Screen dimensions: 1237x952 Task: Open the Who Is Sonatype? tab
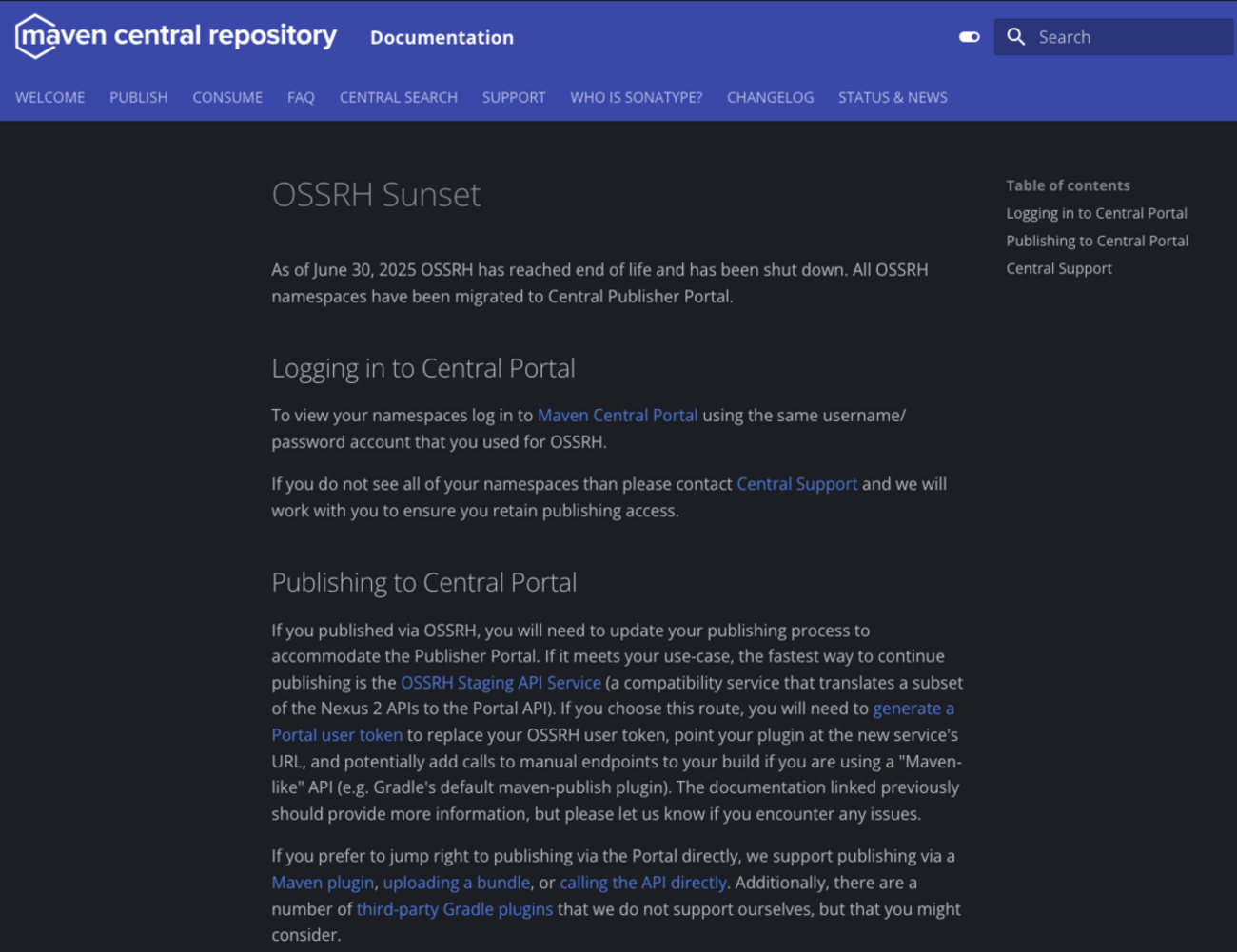pyautogui.click(x=636, y=97)
